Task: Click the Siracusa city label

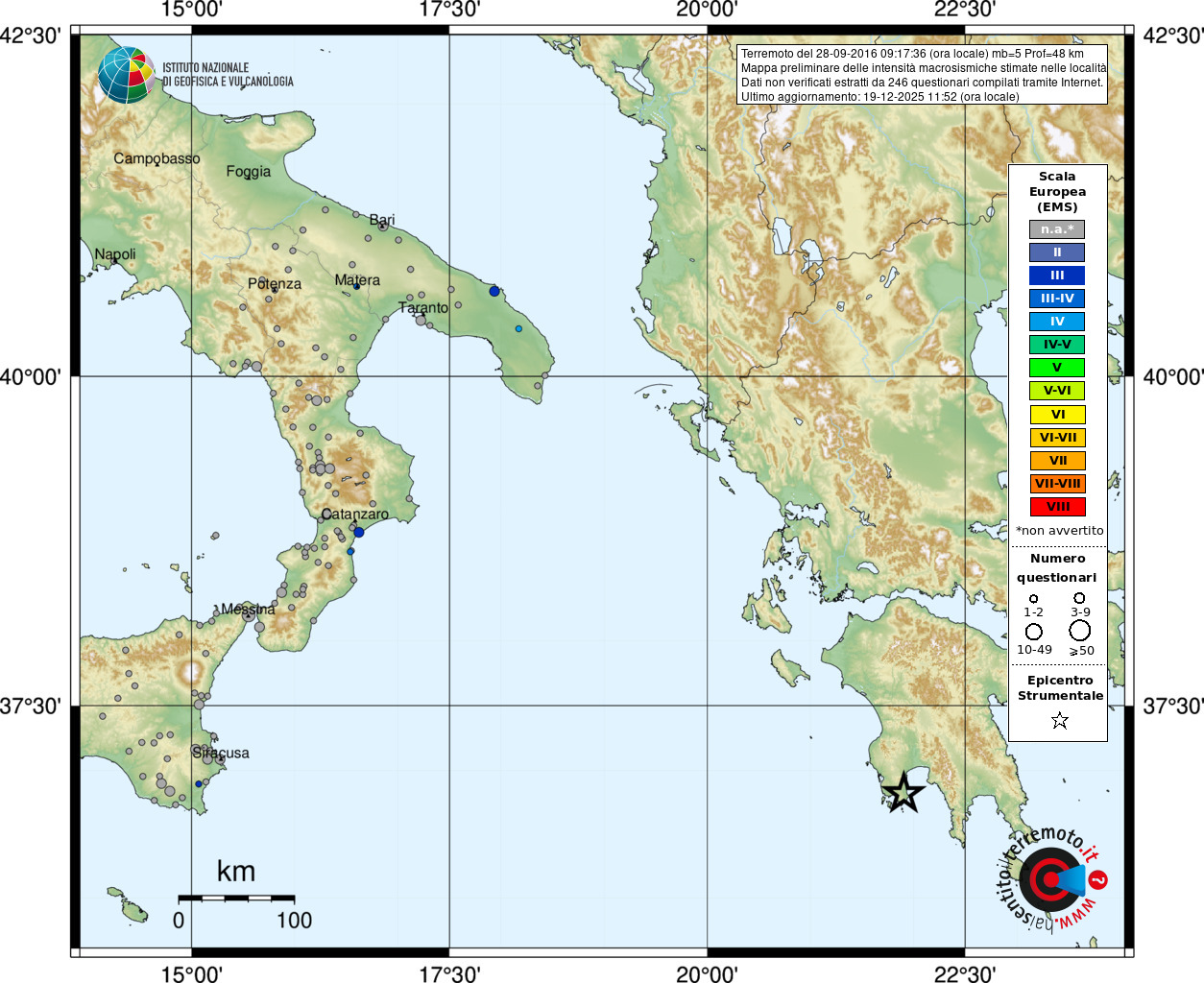Action: pyautogui.click(x=221, y=753)
